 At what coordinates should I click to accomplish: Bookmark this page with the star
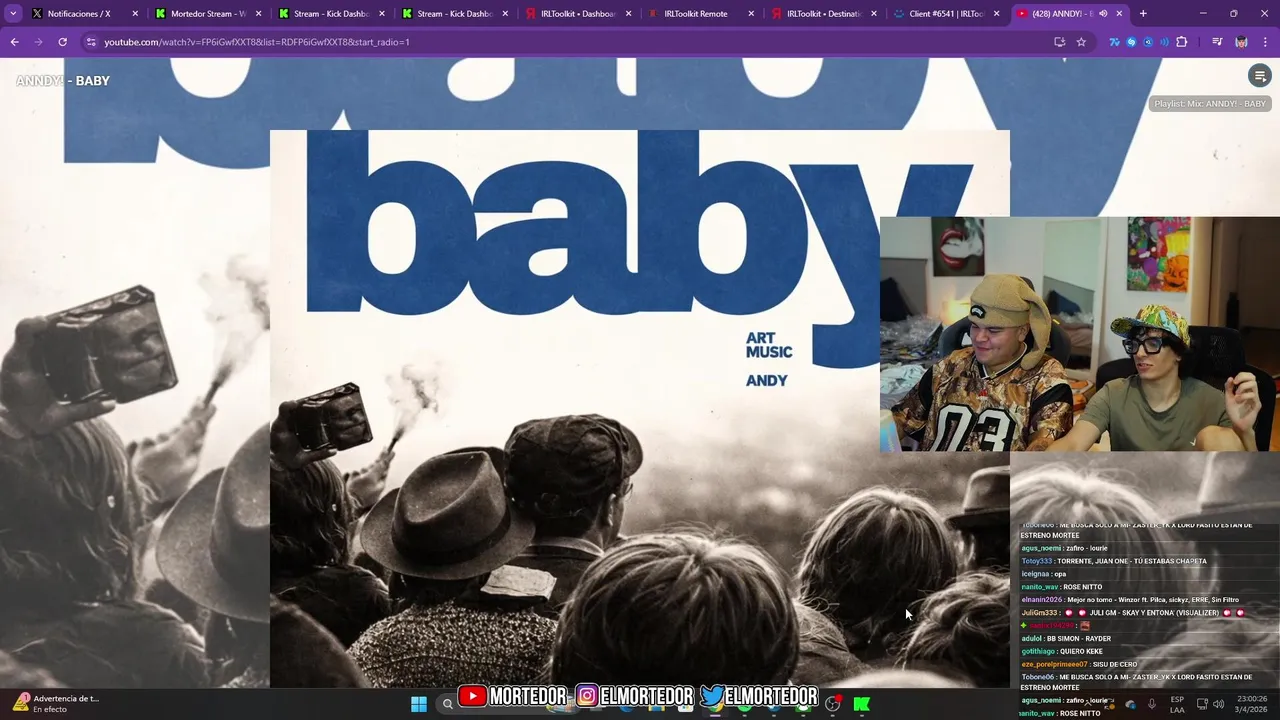point(1081,42)
